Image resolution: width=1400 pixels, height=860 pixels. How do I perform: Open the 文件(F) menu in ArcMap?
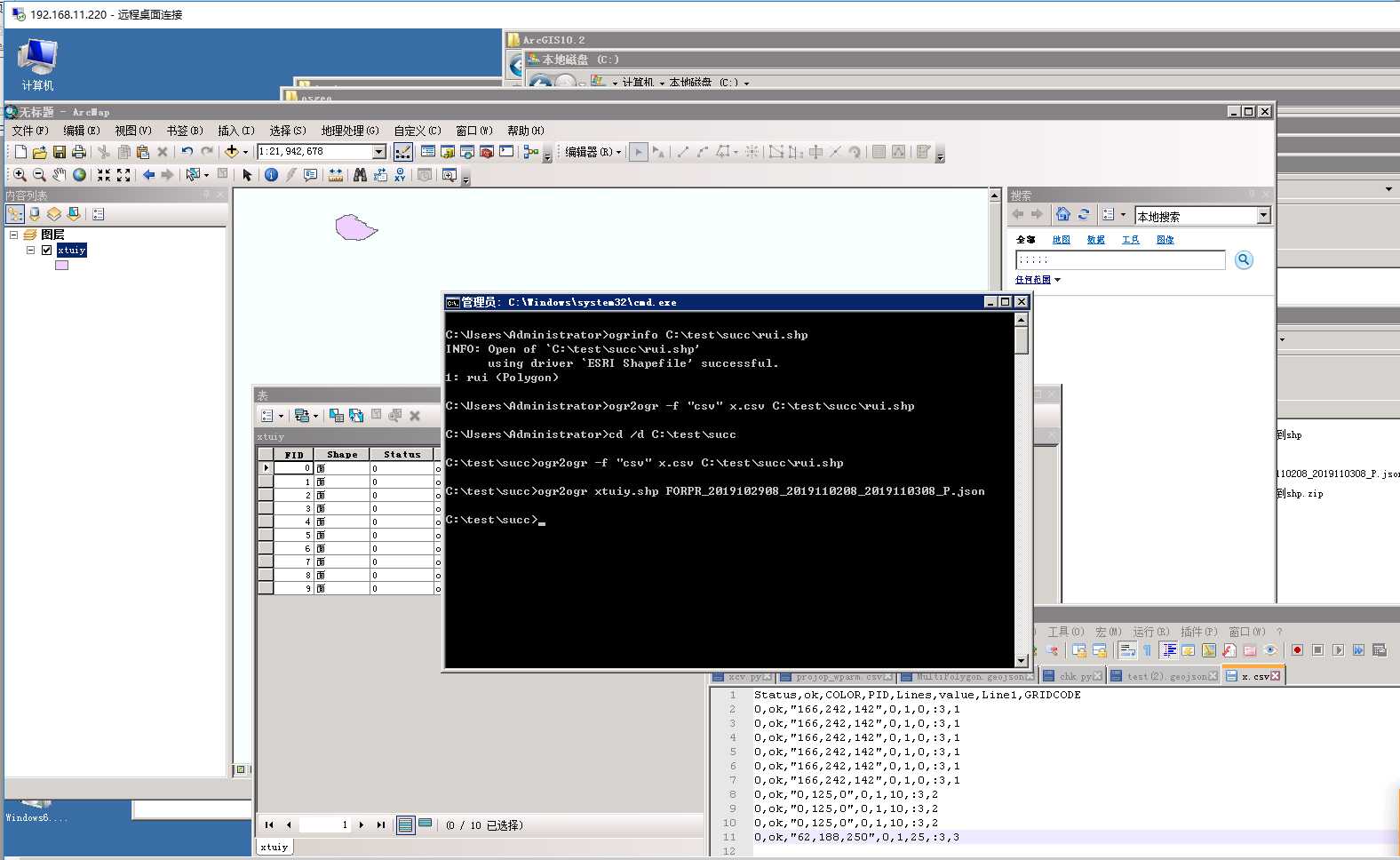click(x=30, y=131)
